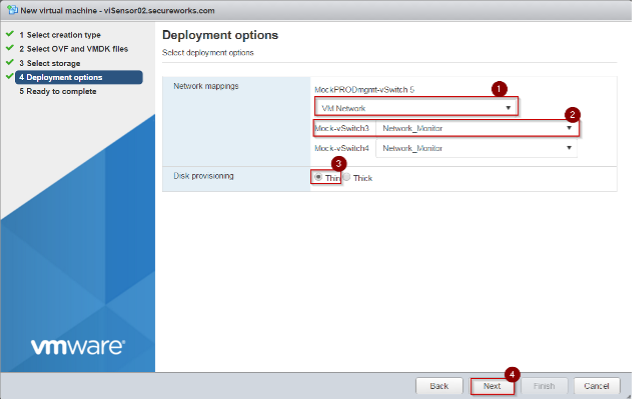Go to step 3 Select storage
Screen dimensions: 633x400
click(50, 63)
